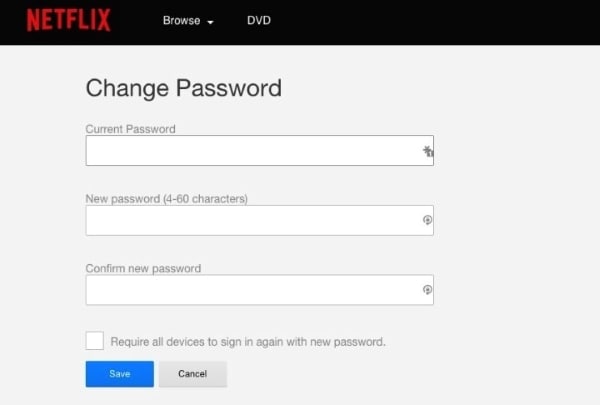Click the Netflix logo
The image size is (600, 405).
[69, 20]
